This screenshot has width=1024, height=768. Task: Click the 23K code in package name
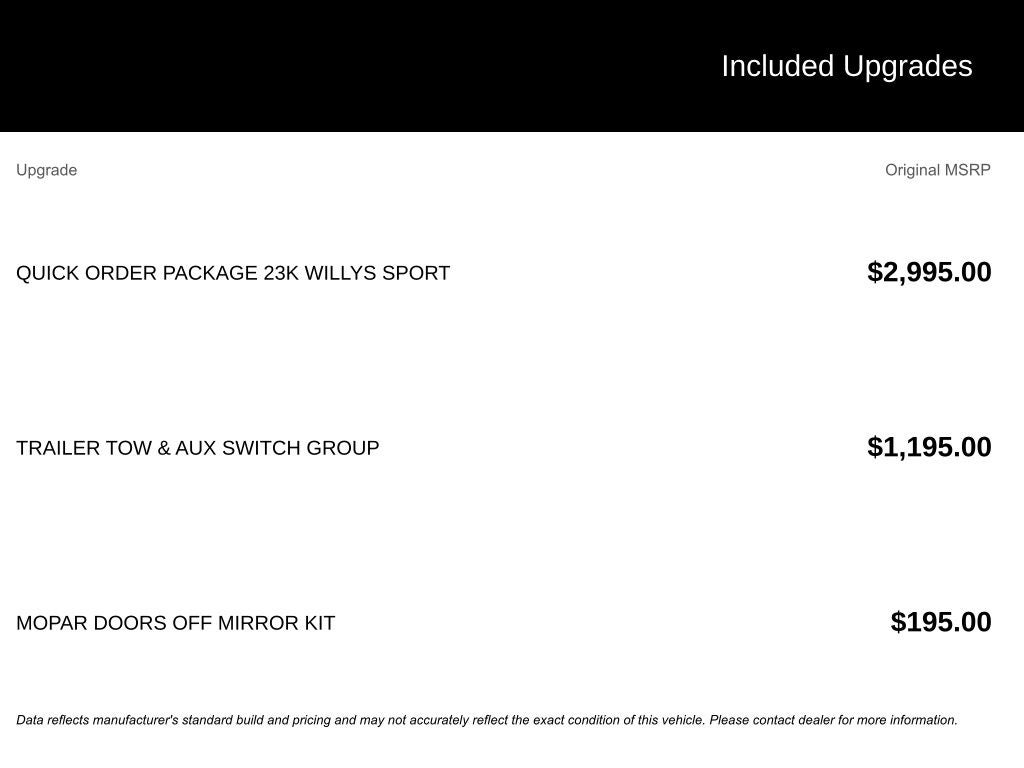pos(281,273)
